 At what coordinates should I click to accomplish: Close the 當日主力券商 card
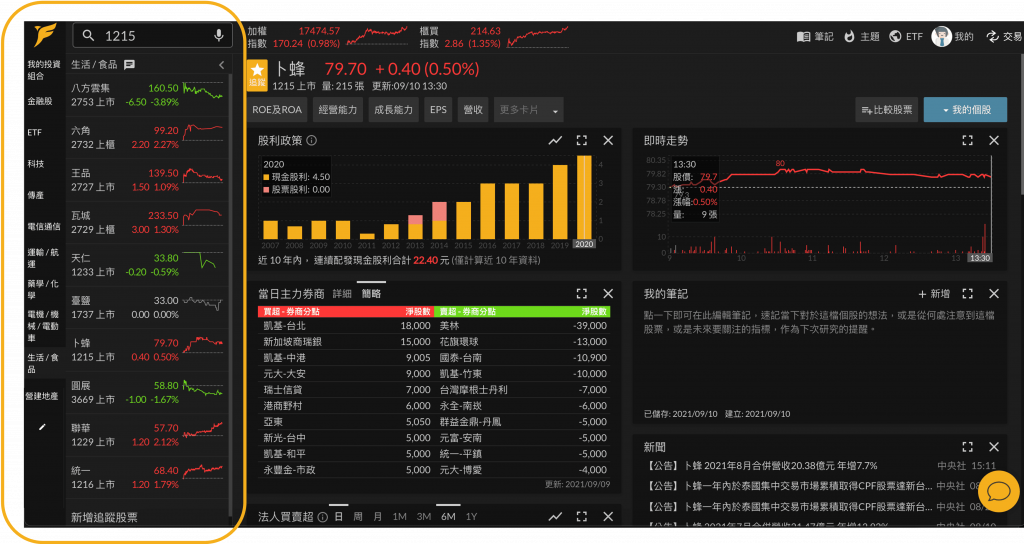click(x=608, y=294)
